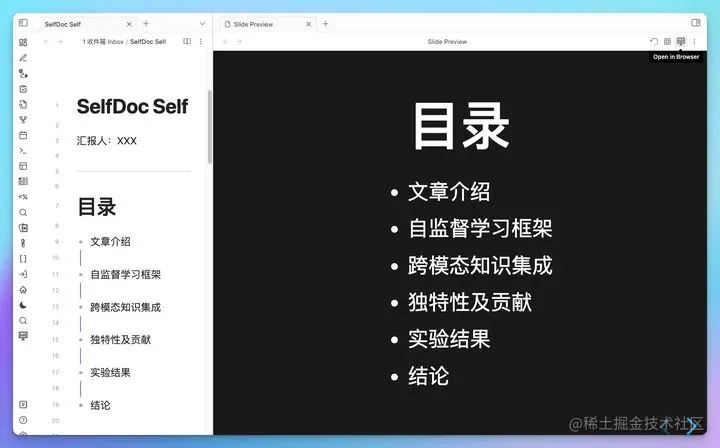The height and width of the screenshot is (448, 720).
Task: Navigate back in the SelfDoc Self pane
Action: 46,42
